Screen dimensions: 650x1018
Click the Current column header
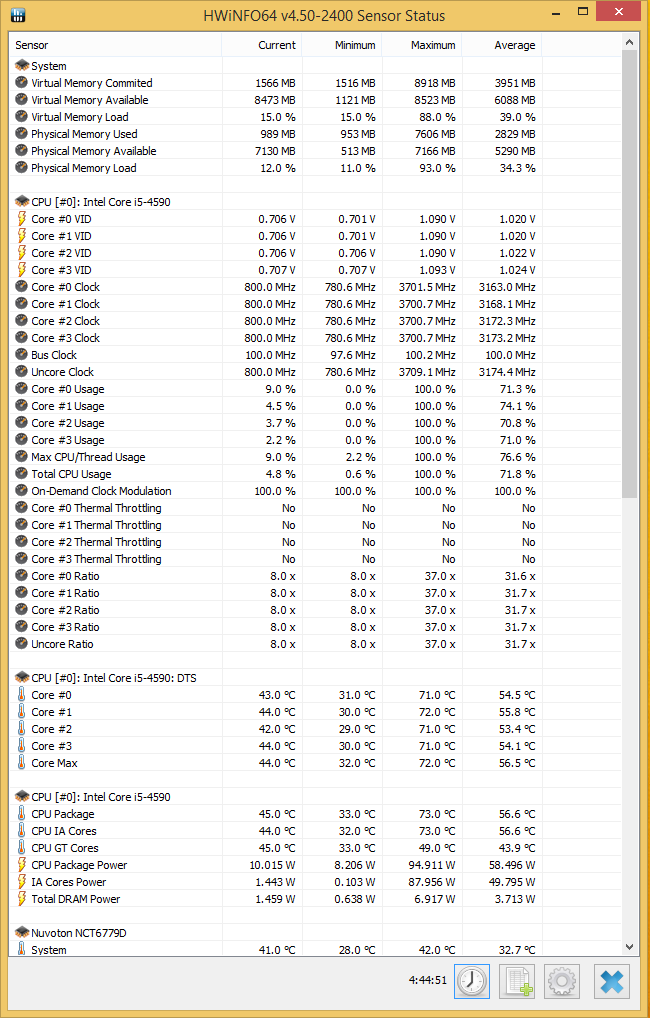(261, 45)
